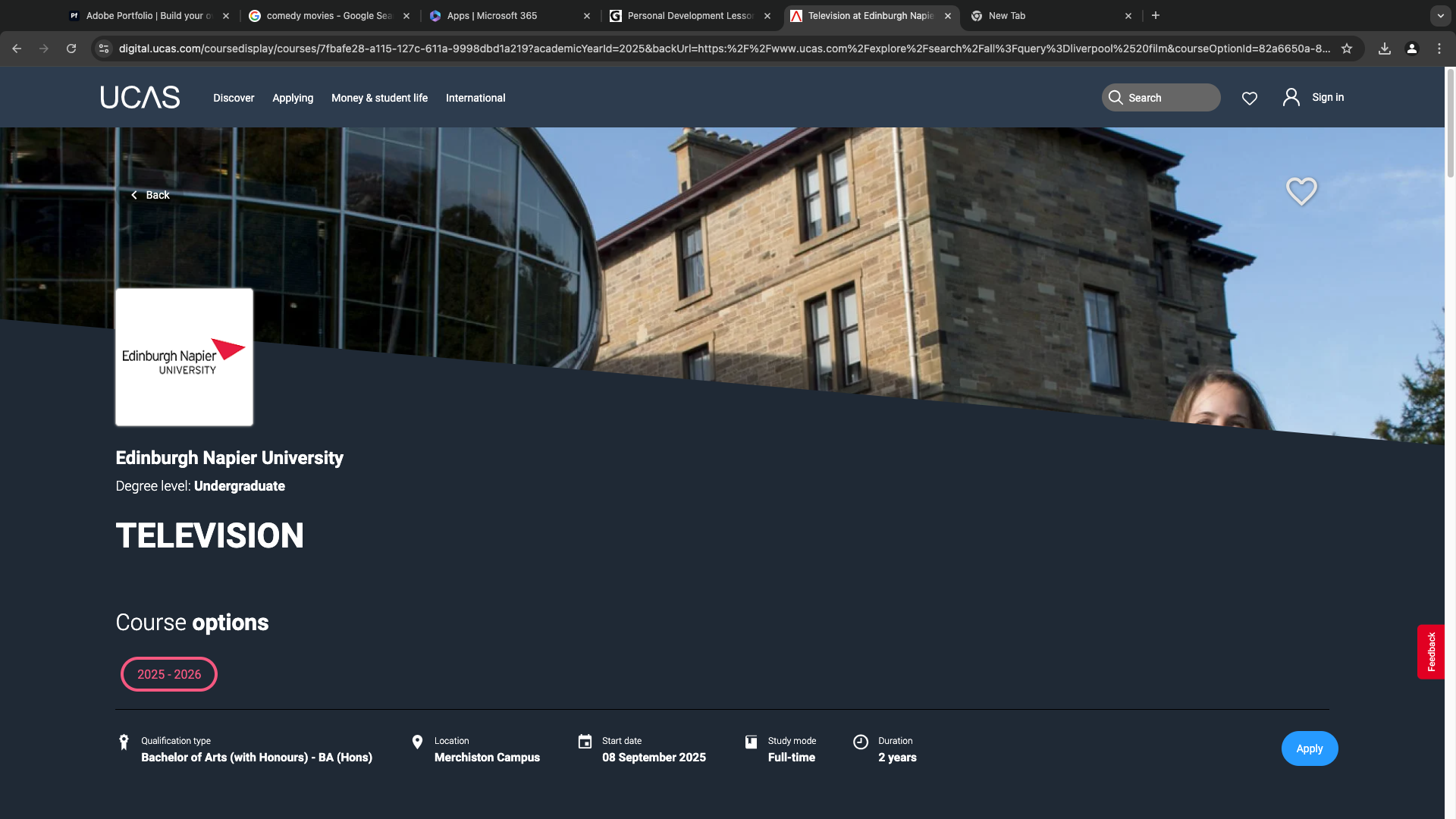
Task: Click the TELEVISION course title
Action: 209,535
